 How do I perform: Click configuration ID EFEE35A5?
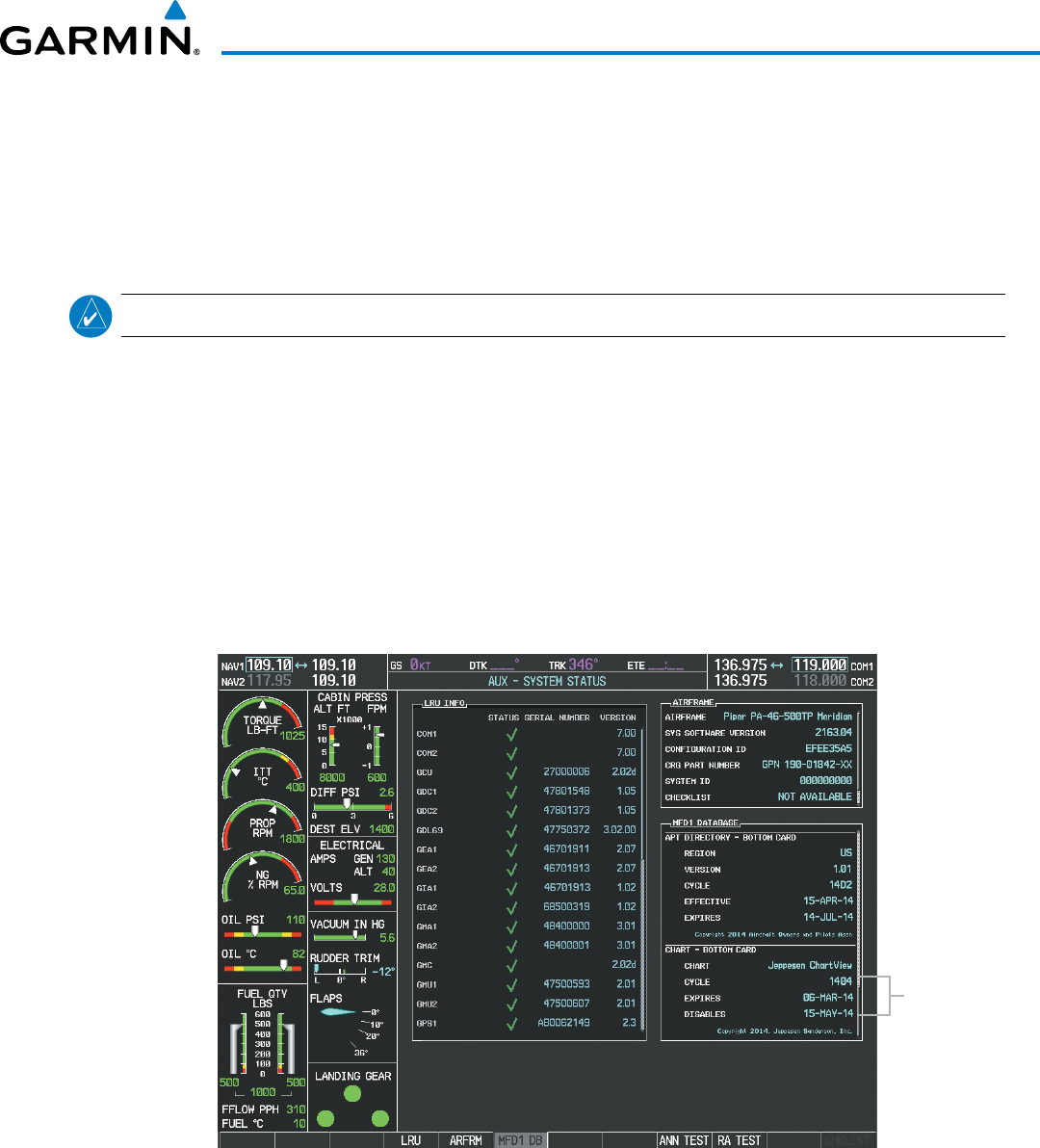click(x=828, y=749)
